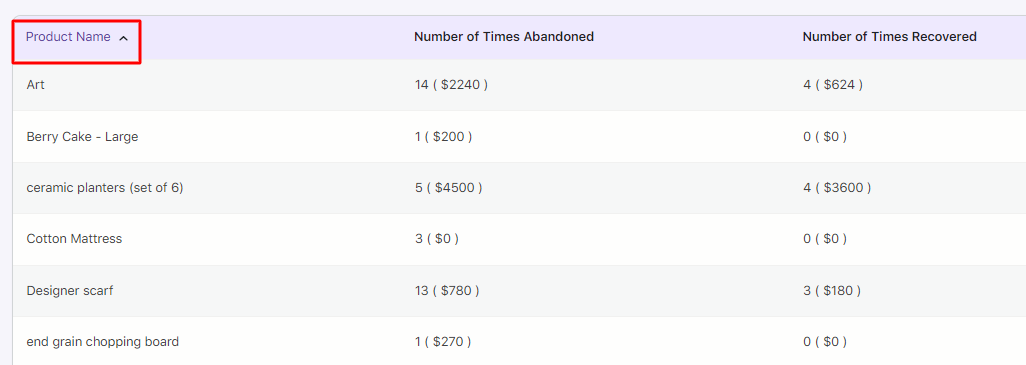The width and height of the screenshot is (1026, 365).
Task: Click Art abandoned value 14 ( $2240 )
Action: tap(451, 85)
